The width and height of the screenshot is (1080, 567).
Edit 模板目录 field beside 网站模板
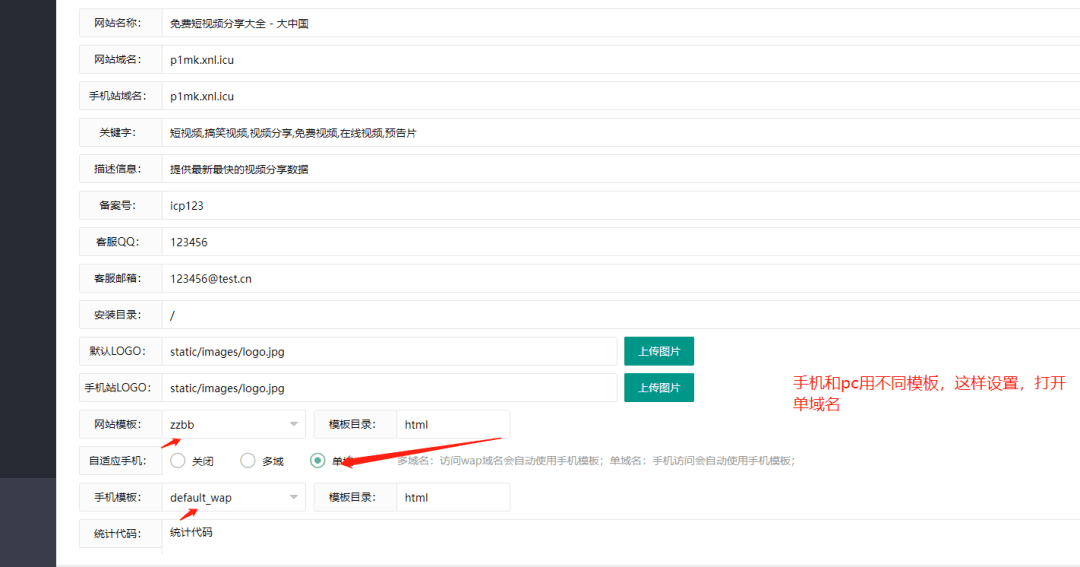click(x=452, y=424)
